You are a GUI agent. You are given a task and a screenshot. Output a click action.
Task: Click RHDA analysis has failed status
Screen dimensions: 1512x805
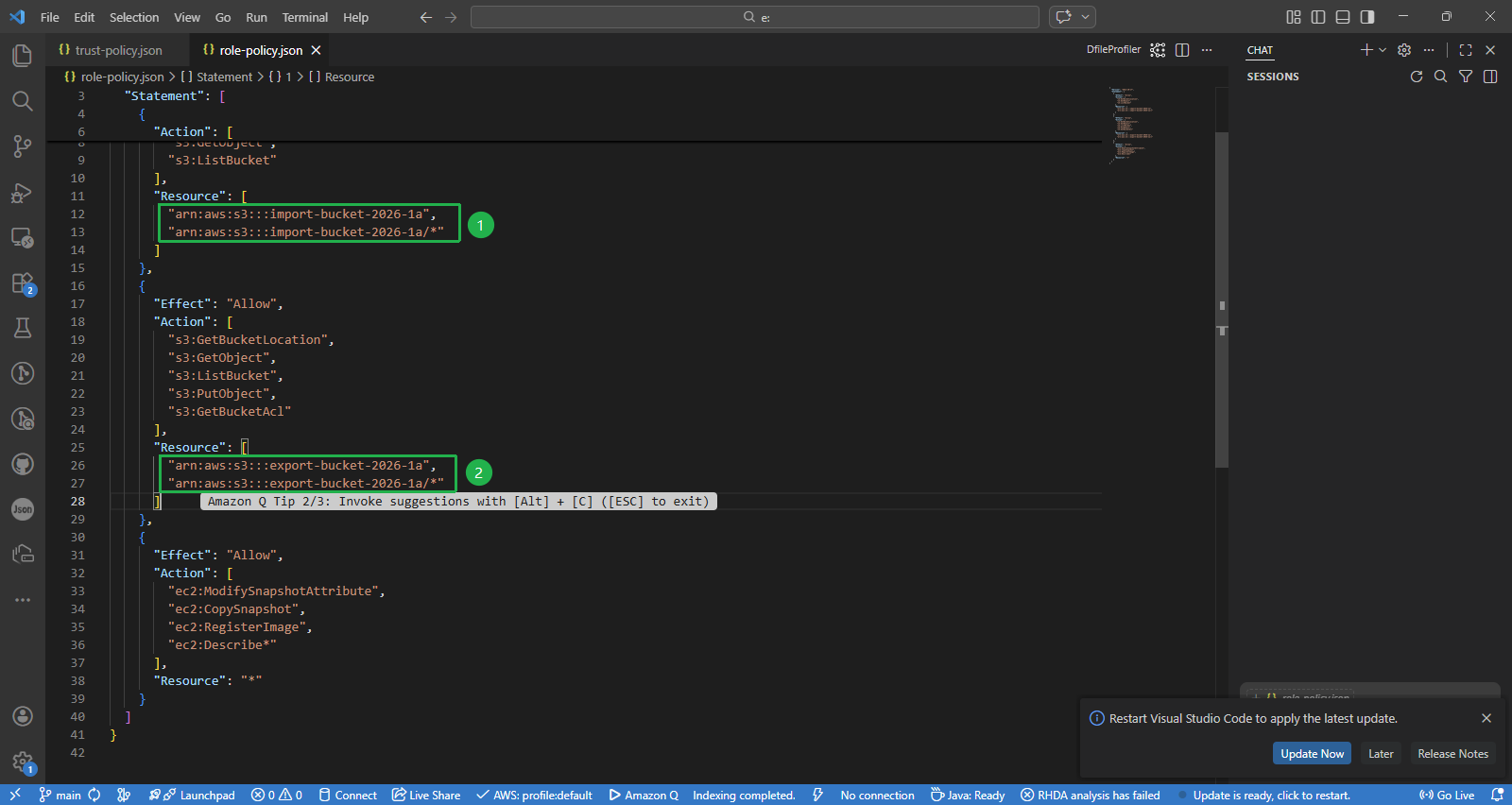[x=1091, y=796]
